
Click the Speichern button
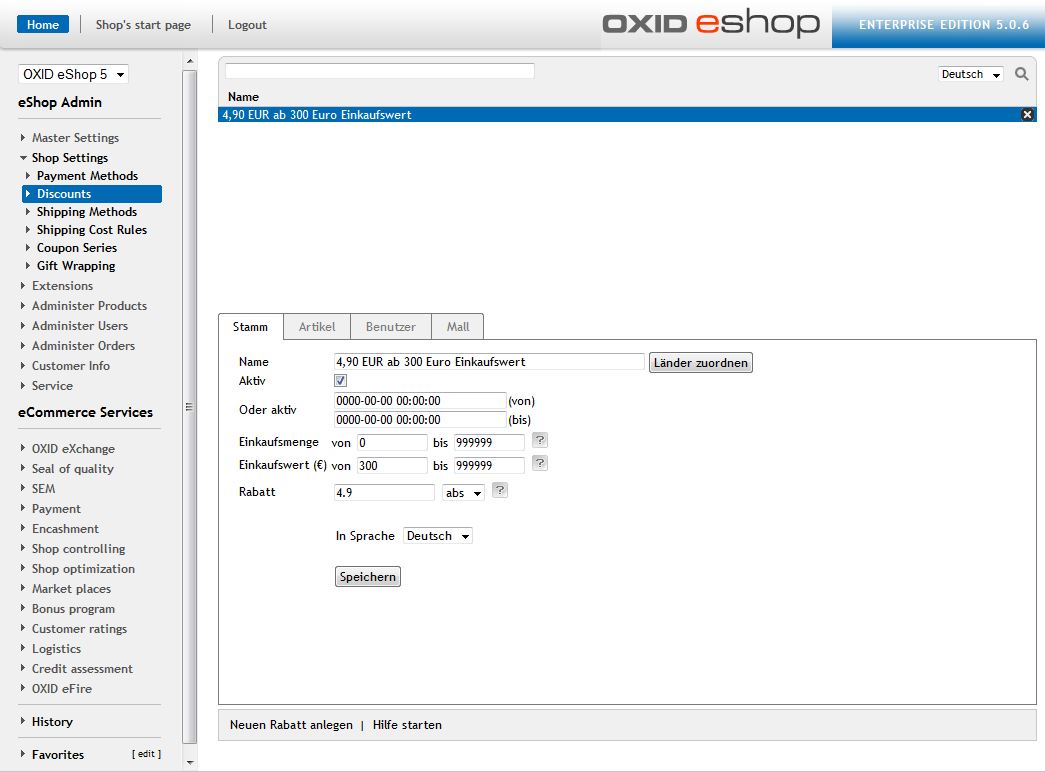point(368,577)
